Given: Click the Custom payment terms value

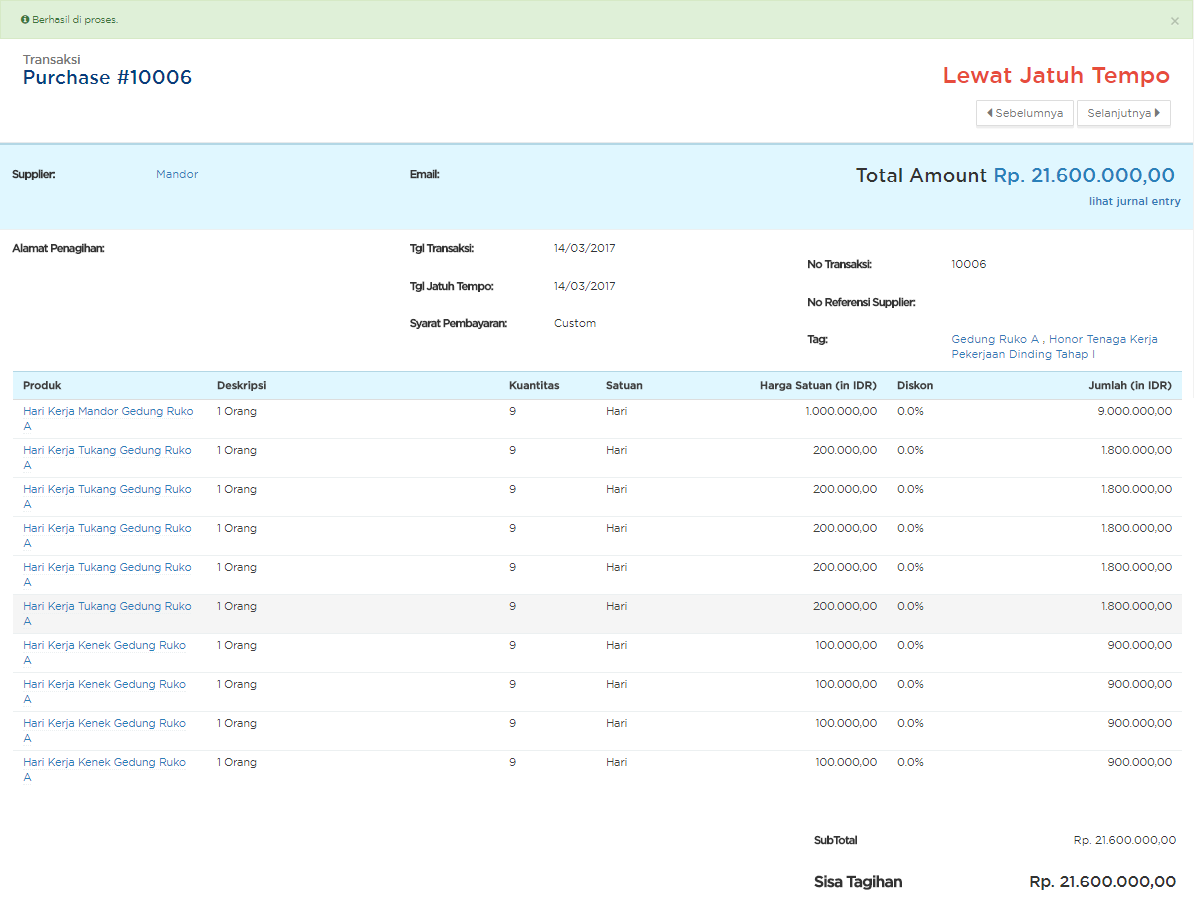Looking at the screenshot, I should 575,324.
